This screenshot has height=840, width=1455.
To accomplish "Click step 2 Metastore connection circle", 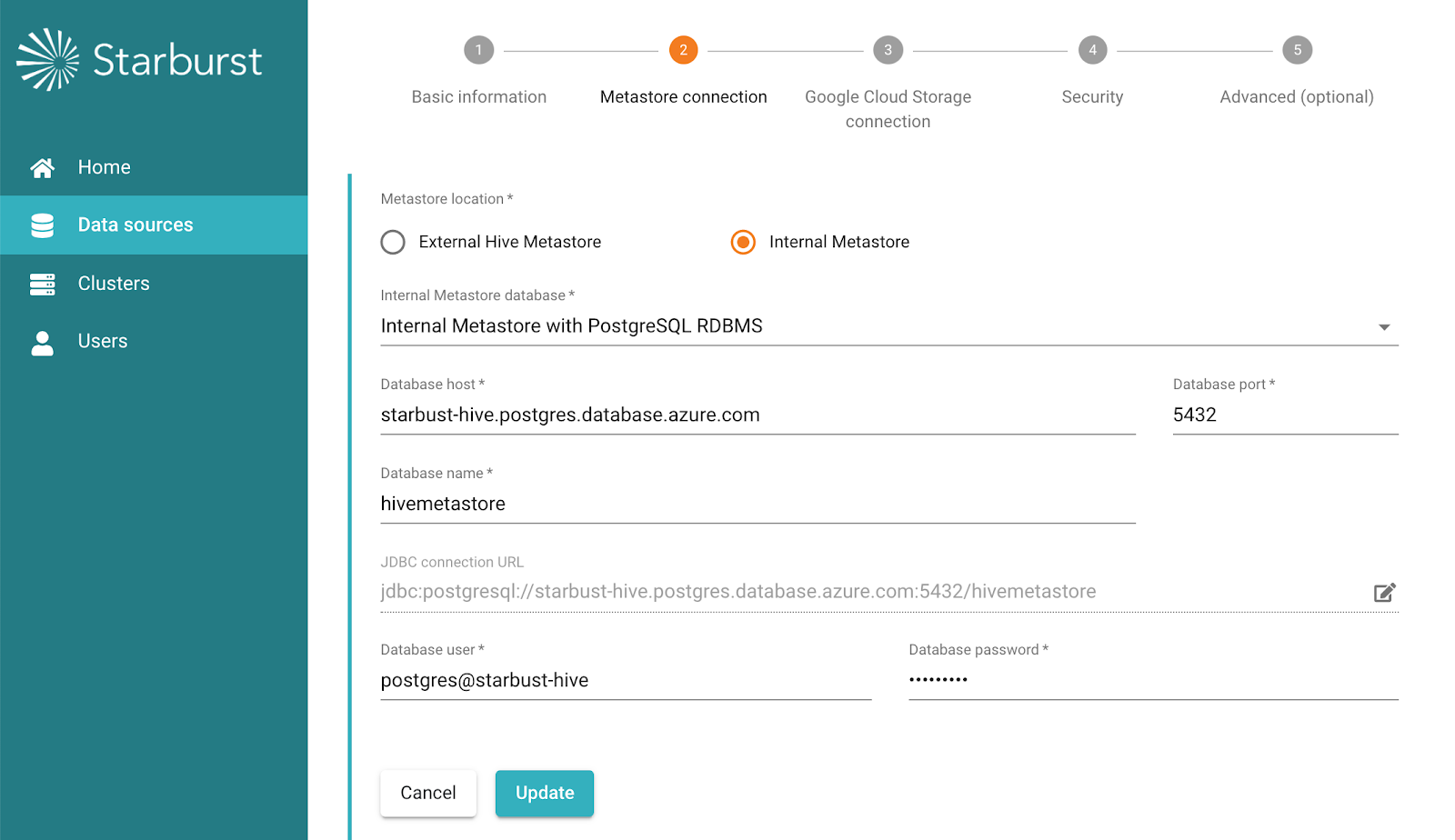I will point(683,50).
